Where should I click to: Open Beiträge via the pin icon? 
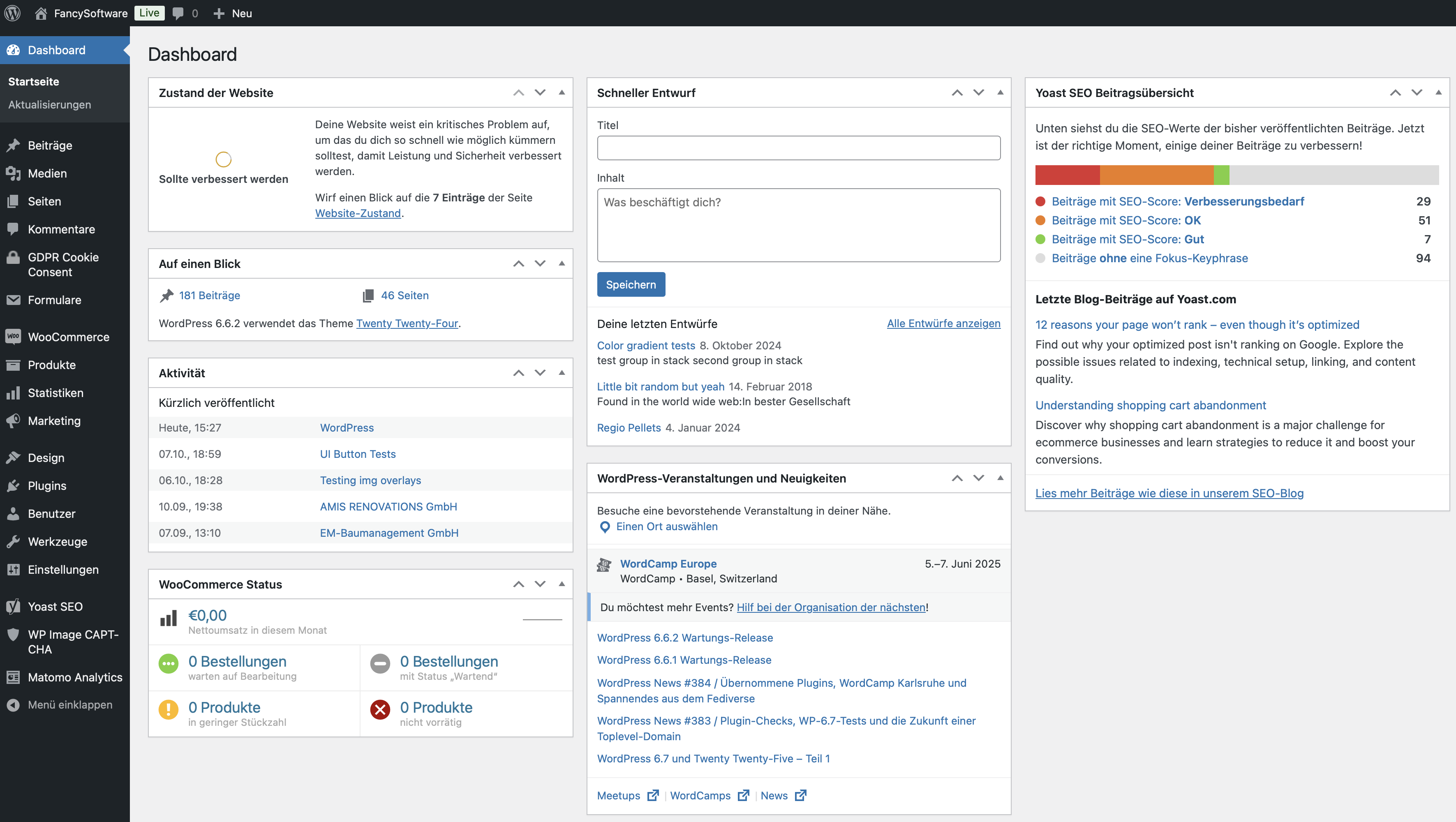14,145
